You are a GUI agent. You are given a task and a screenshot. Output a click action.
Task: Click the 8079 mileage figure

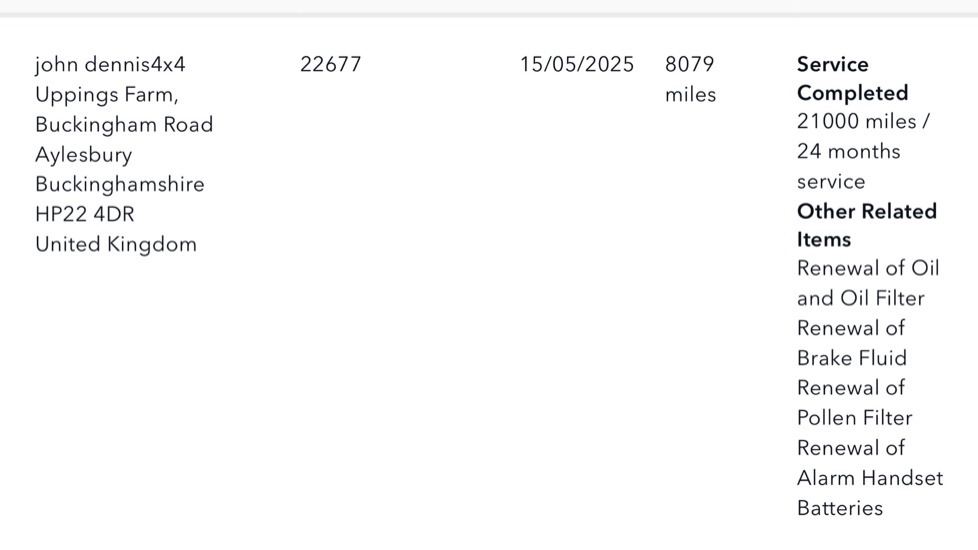point(689,65)
